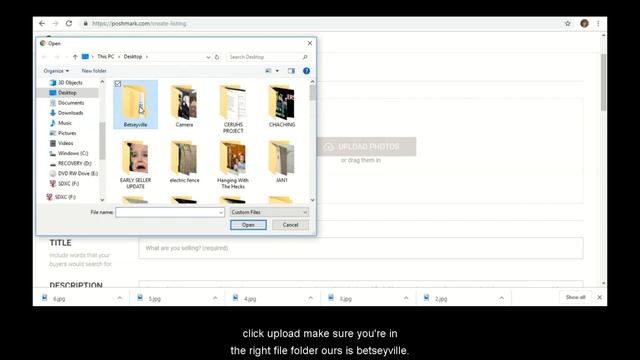Screen dimensions: 640x360
Task: Go up one folder level in dialog
Action: 75,57
